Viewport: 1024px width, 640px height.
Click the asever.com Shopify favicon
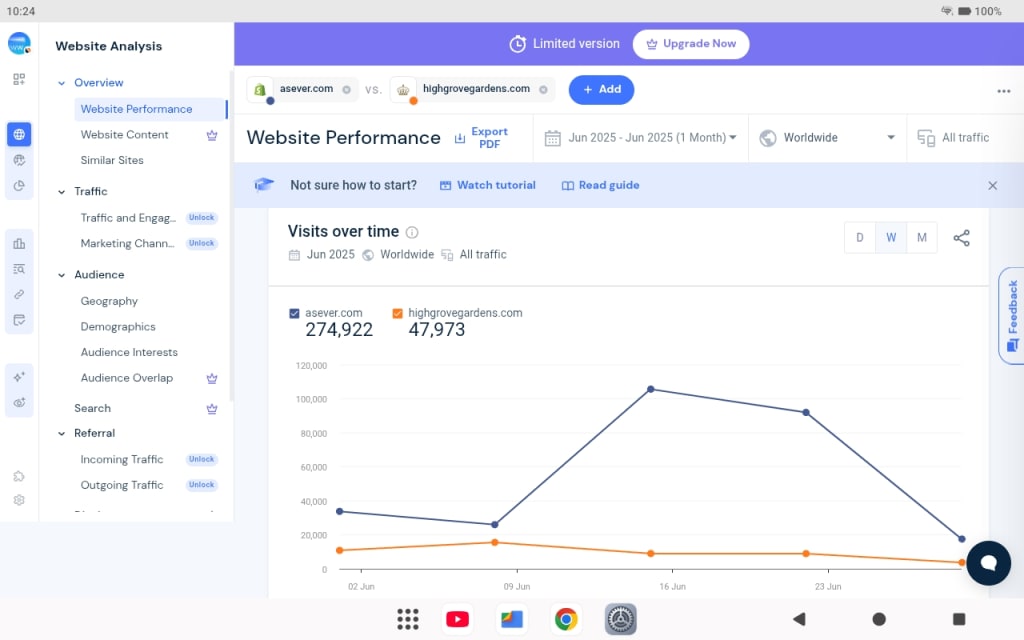[260, 89]
